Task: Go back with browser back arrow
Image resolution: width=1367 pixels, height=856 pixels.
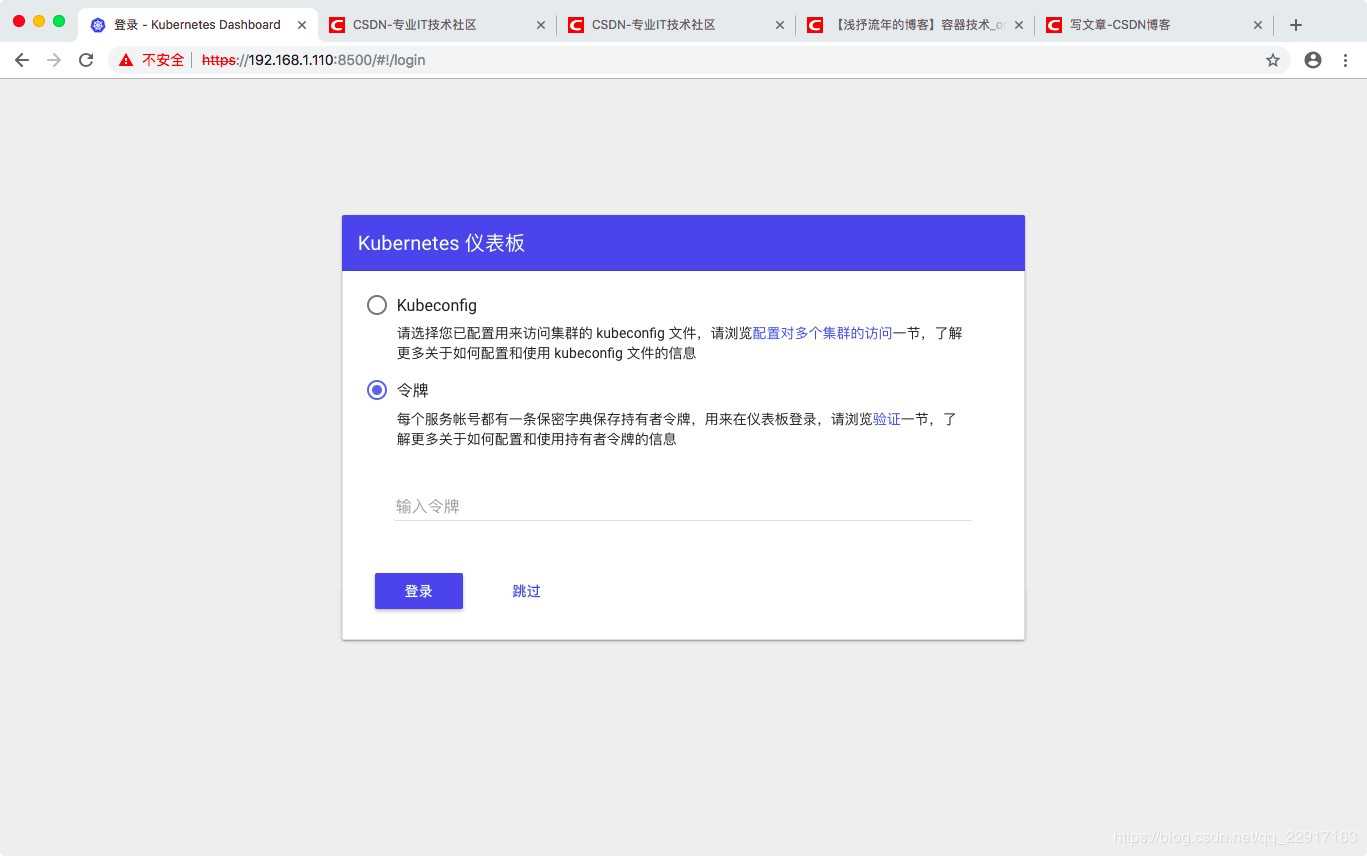Action: [x=22, y=60]
